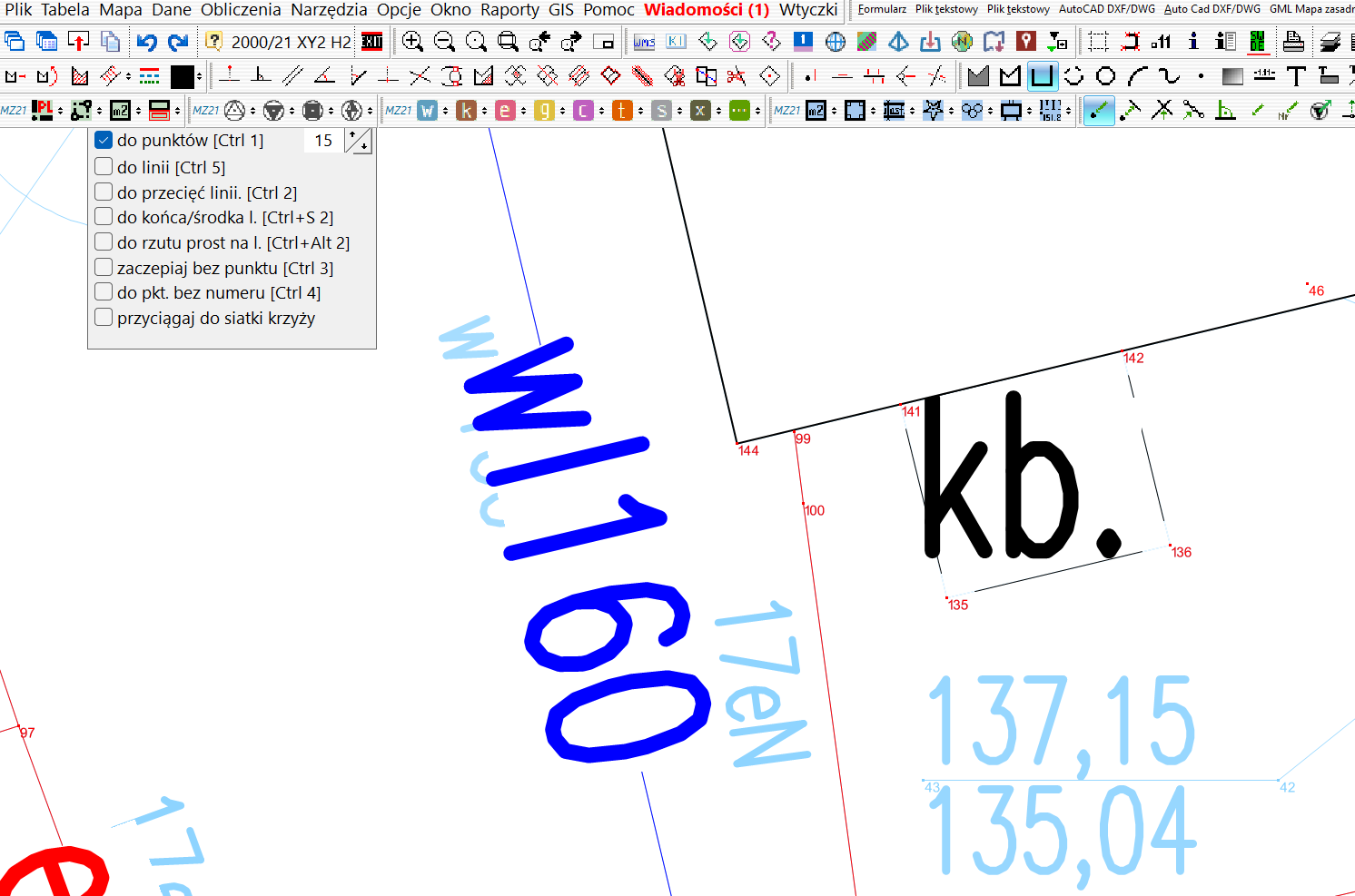
Task: Click the map pin location icon
Action: (1026, 42)
